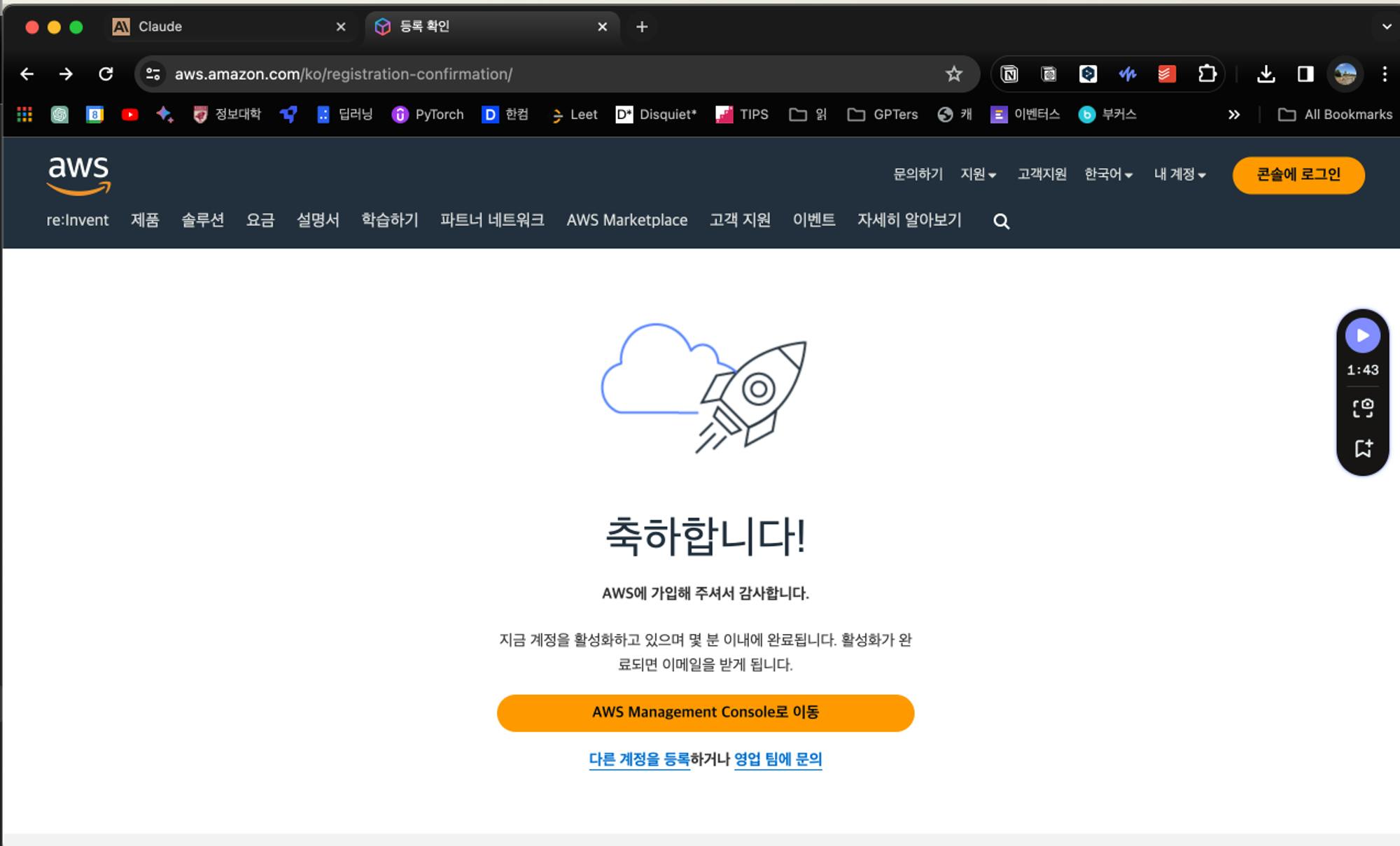
Task: Show hidden bookmarks with the chevron
Action: tap(1233, 114)
